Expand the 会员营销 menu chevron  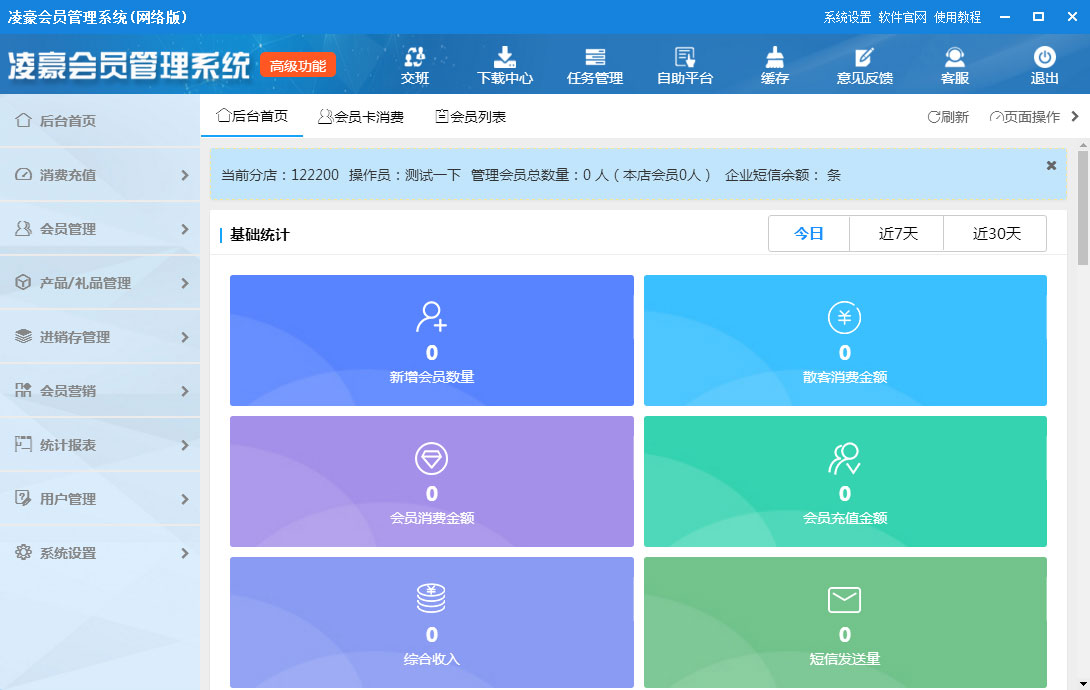point(185,391)
